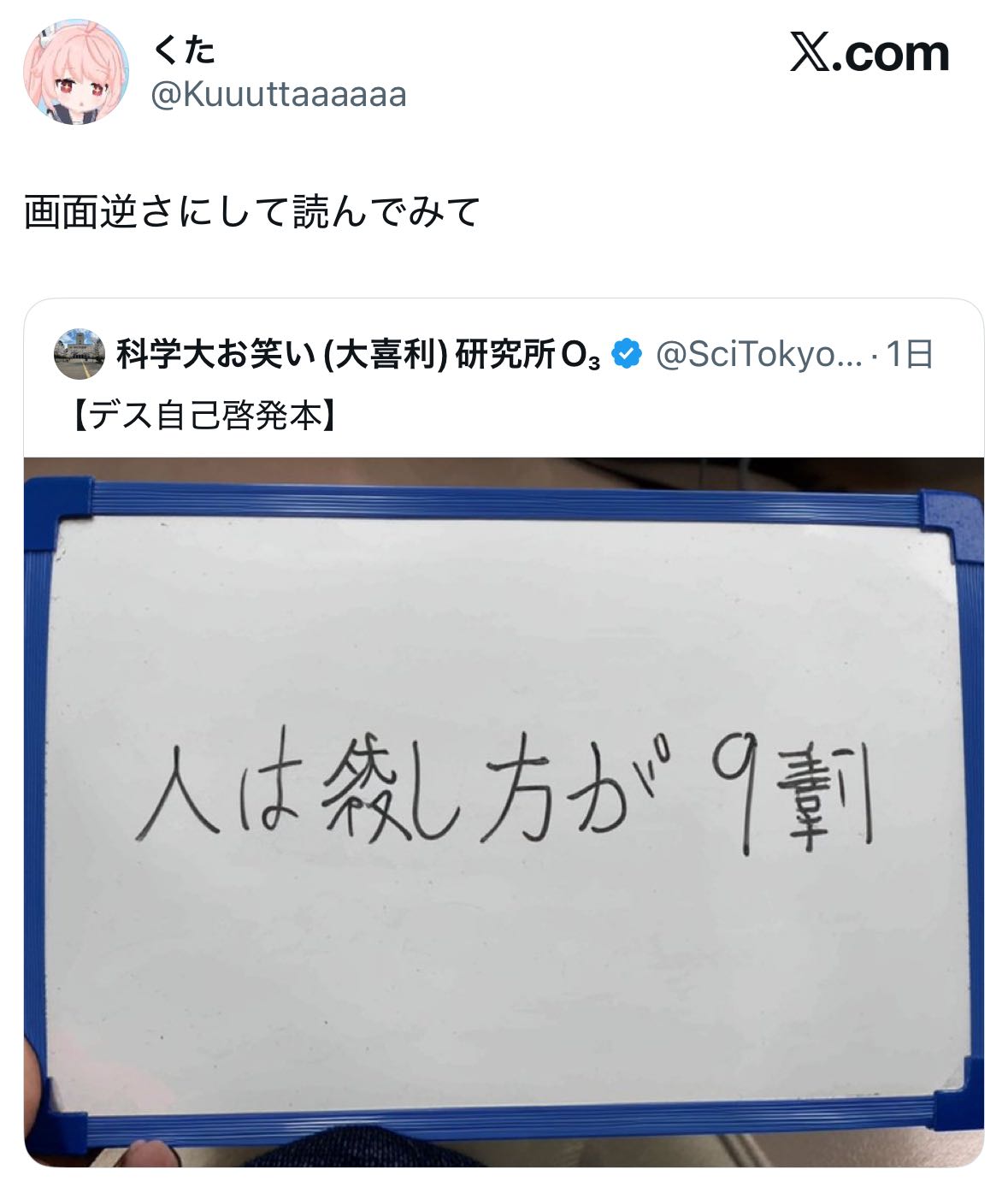Open the くた display name profile
The image size is (1008, 1193).
(x=184, y=50)
